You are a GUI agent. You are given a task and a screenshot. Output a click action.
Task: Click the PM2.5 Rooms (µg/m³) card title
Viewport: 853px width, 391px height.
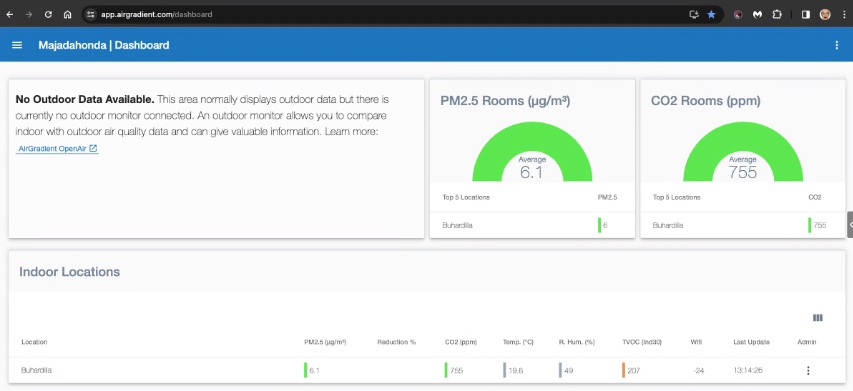505,101
